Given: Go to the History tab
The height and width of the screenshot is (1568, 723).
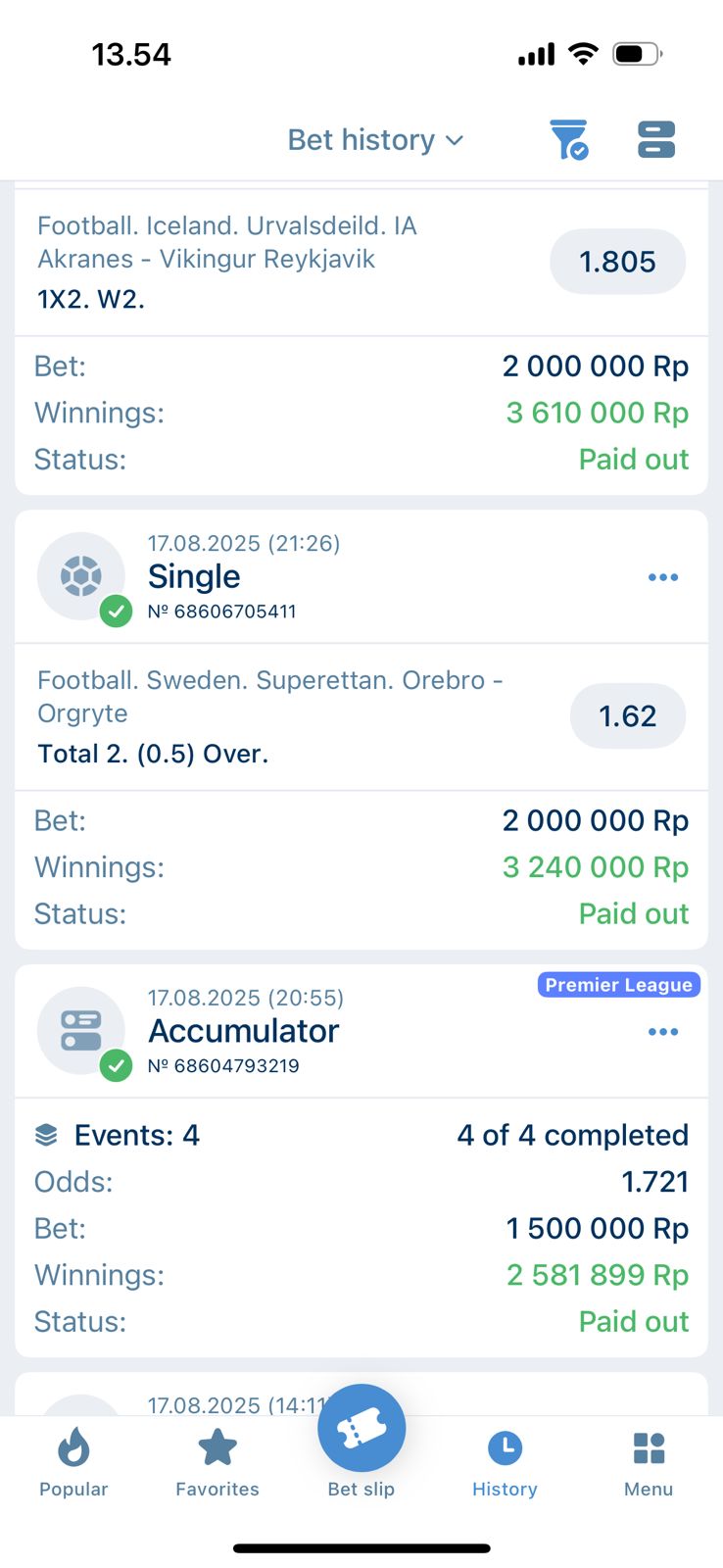Looking at the screenshot, I should pos(505,1461).
